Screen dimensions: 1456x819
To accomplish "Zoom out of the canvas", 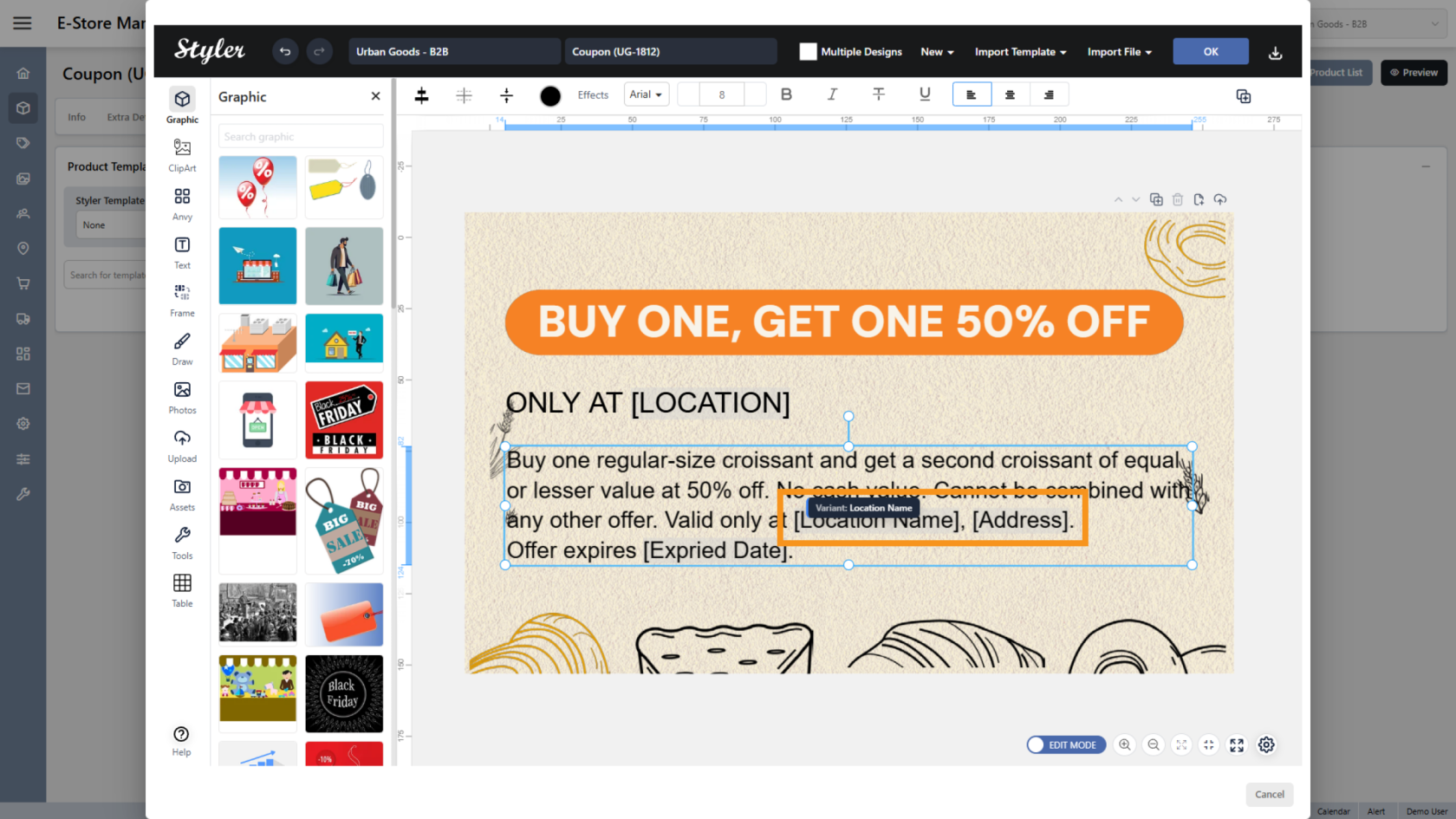I will click(x=1154, y=744).
